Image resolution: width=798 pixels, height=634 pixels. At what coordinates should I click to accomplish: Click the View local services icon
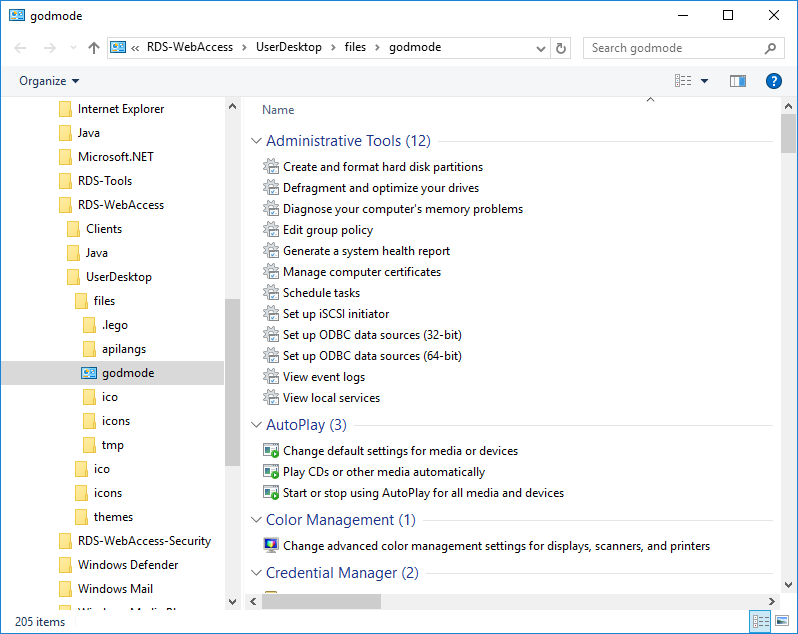271,397
